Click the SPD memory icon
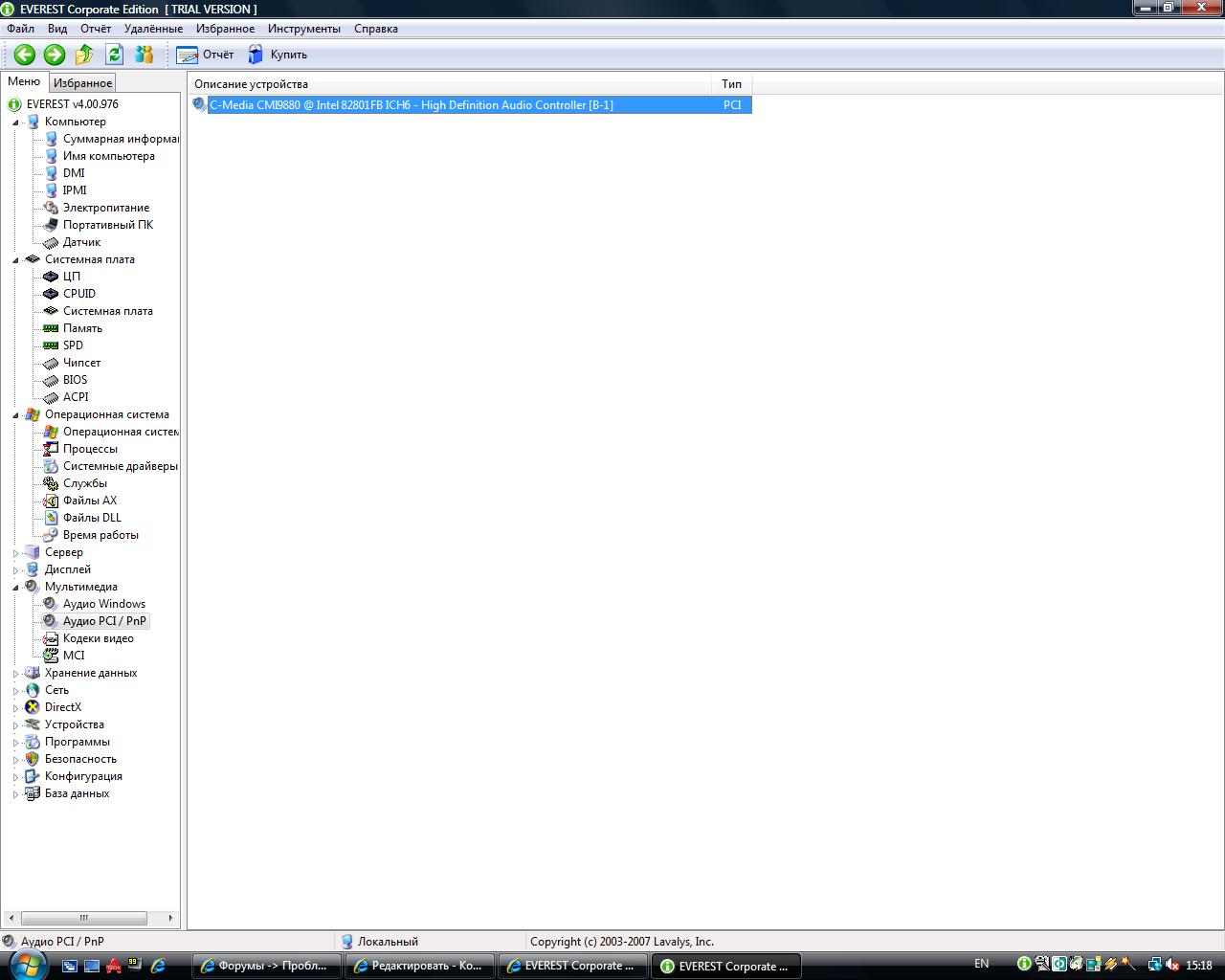 click(52, 345)
